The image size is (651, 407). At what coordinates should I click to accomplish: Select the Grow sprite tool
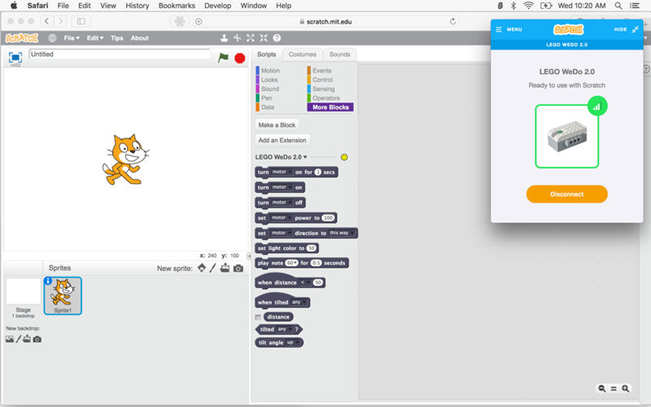[250, 38]
